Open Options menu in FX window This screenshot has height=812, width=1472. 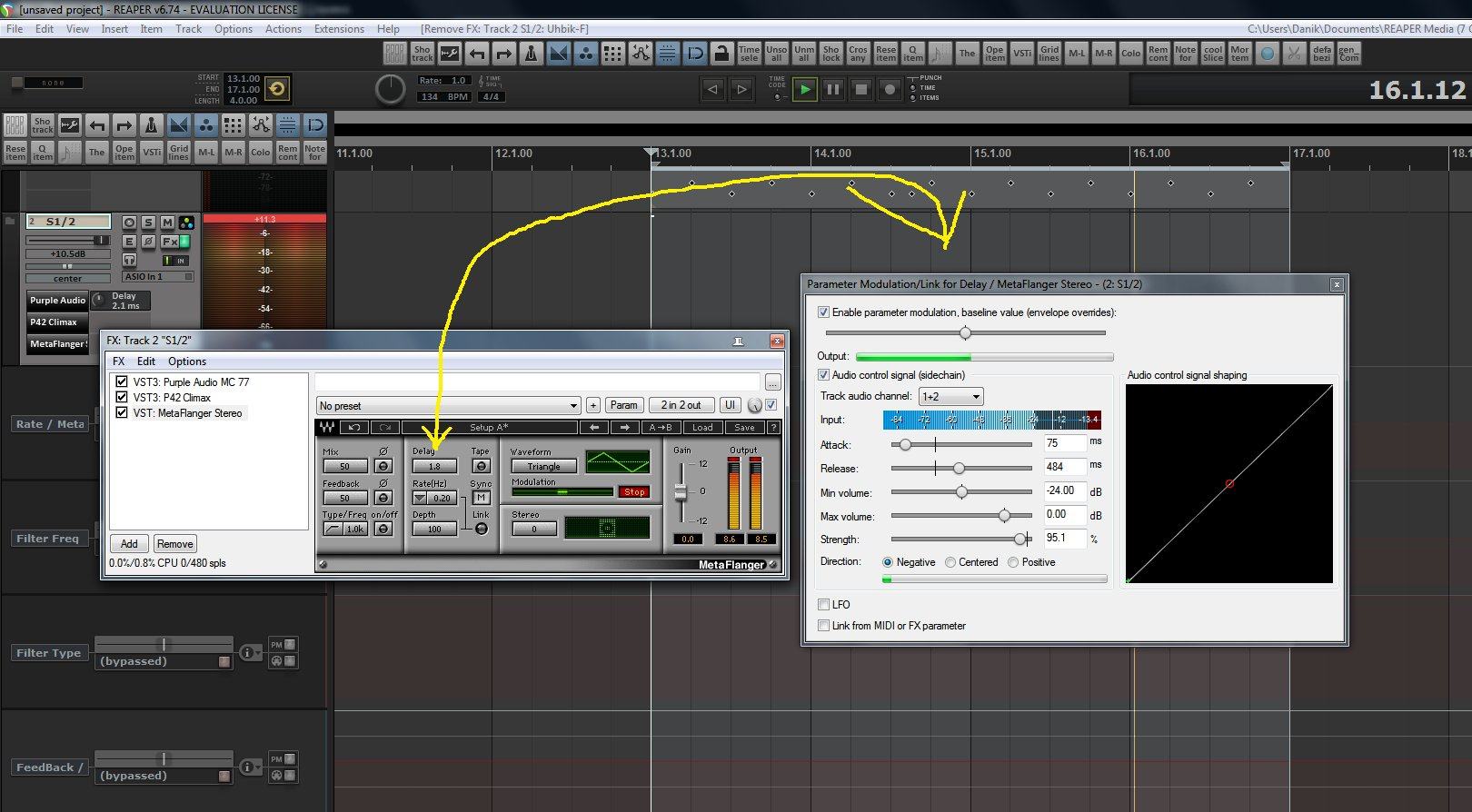(187, 361)
